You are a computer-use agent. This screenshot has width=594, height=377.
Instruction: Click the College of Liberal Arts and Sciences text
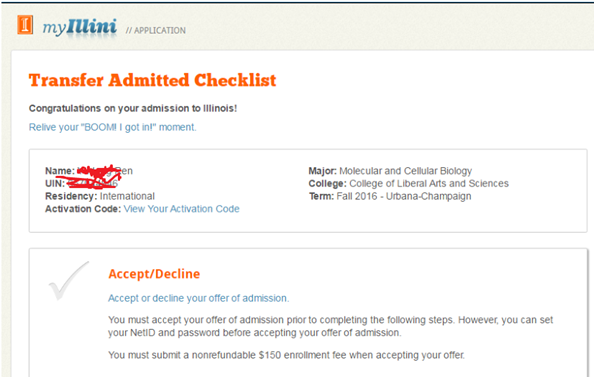(429, 183)
